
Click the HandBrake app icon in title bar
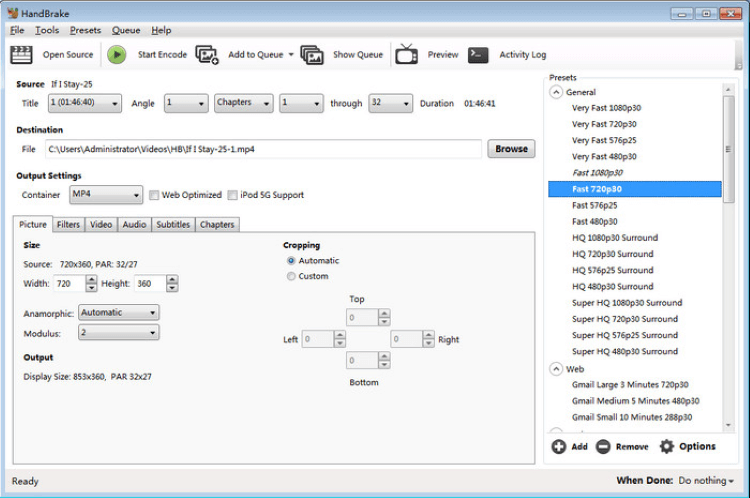pyautogui.click(x=12, y=13)
